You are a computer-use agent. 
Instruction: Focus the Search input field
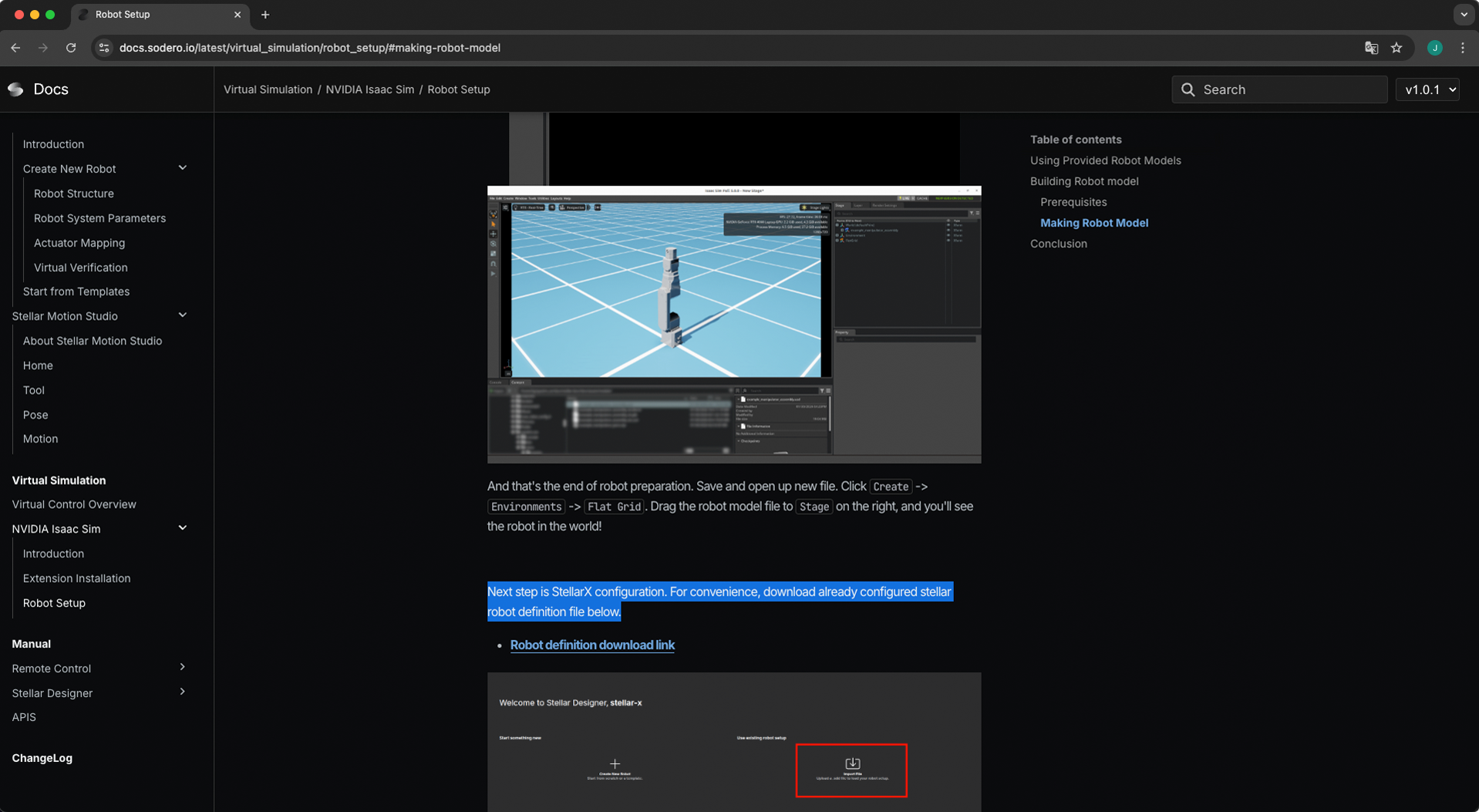click(x=1279, y=89)
